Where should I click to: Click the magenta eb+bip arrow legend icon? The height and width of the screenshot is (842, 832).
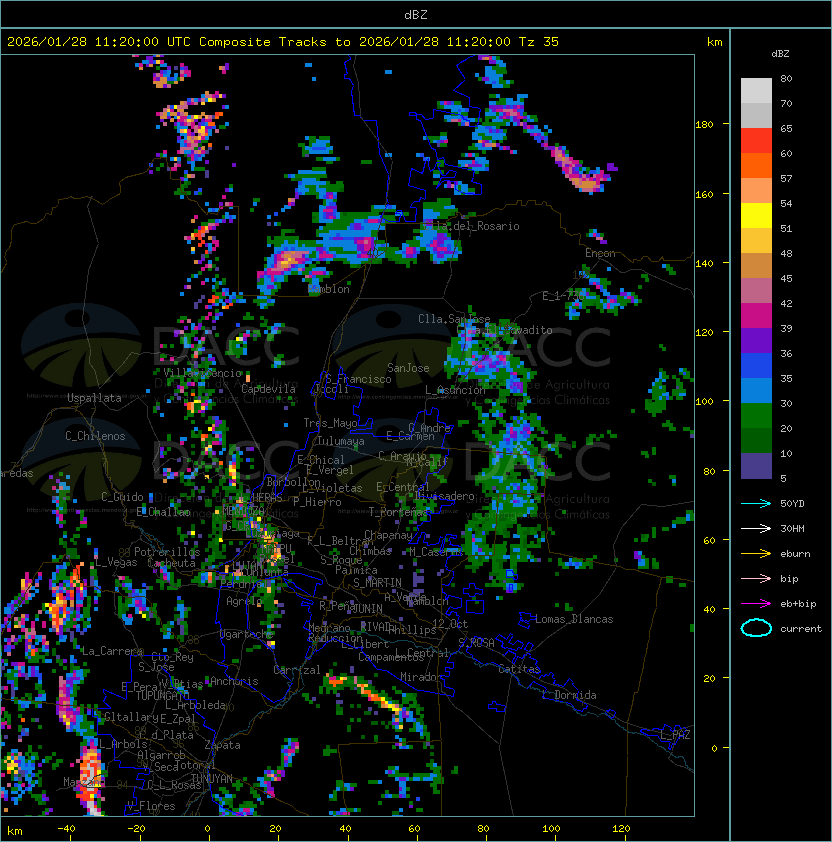click(756, 604)
